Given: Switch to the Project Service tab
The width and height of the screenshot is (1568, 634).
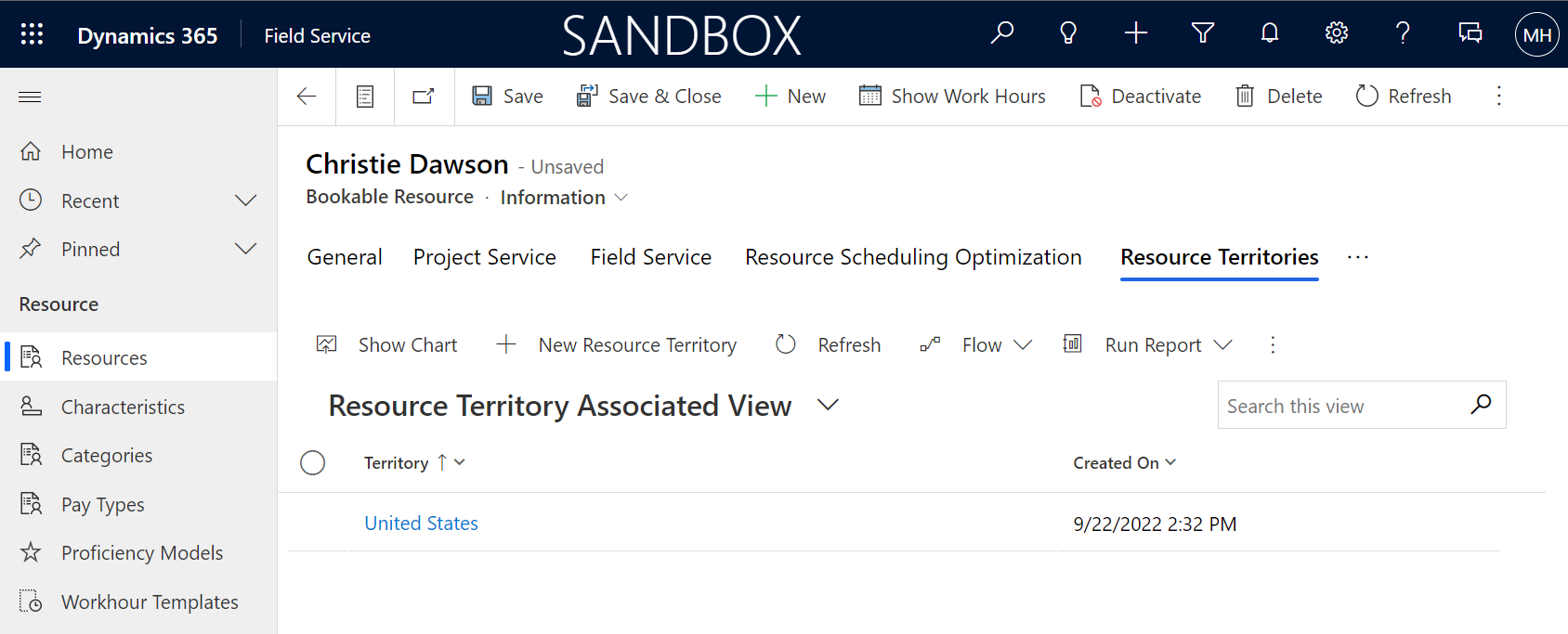Looking at the screenshot, I should click(x=485, y=257).
